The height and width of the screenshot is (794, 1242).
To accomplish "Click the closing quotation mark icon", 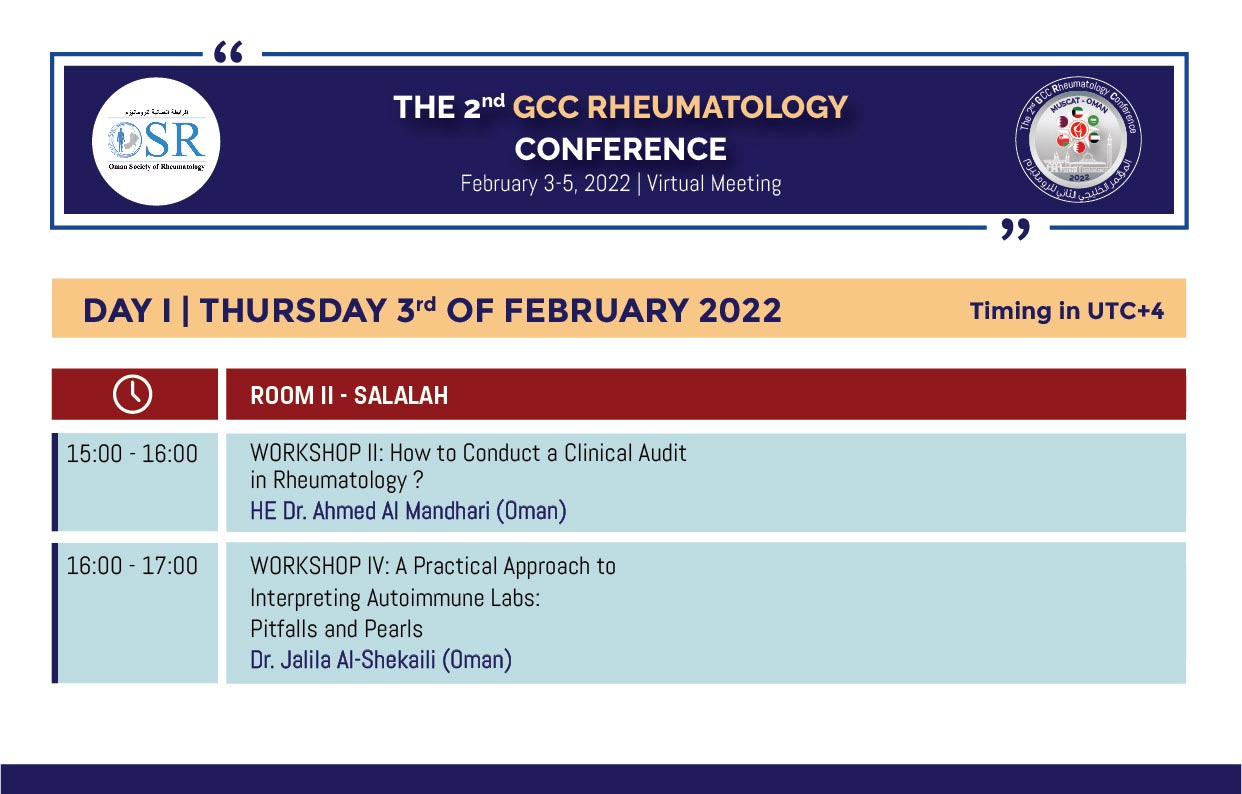I will [1016, 232].
